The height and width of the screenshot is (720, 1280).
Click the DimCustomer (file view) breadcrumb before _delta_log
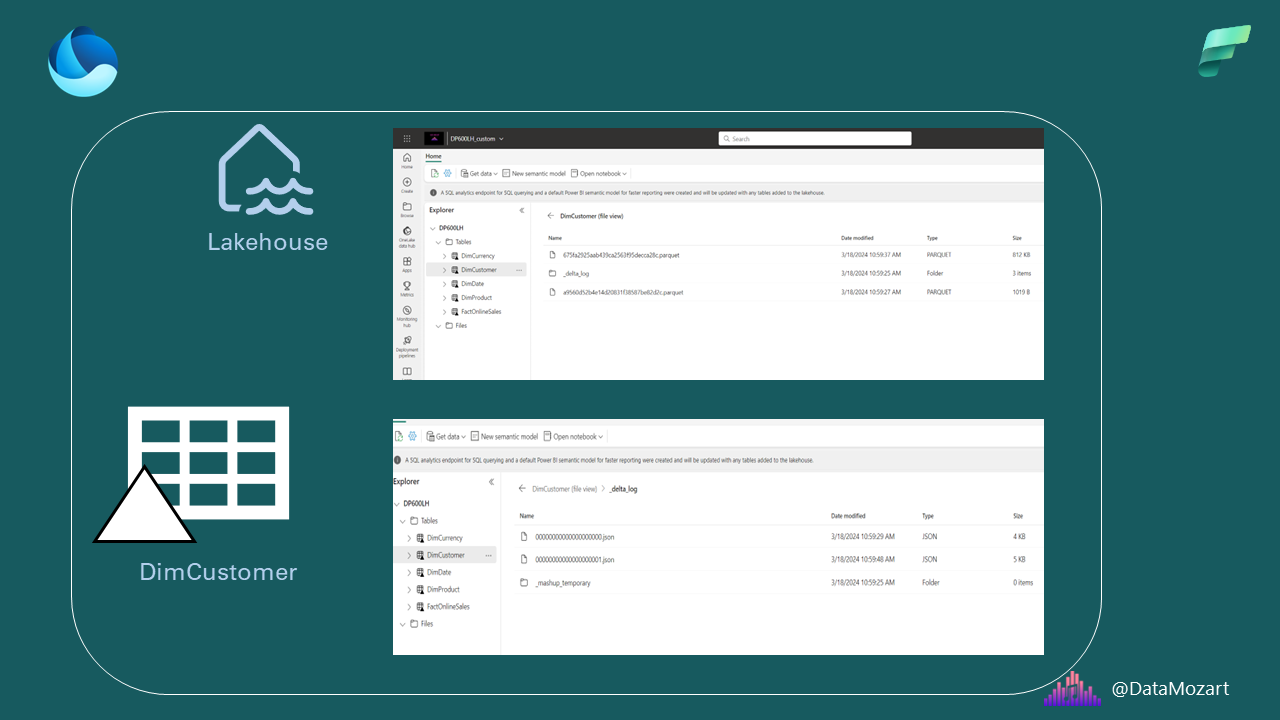point(564,489)
